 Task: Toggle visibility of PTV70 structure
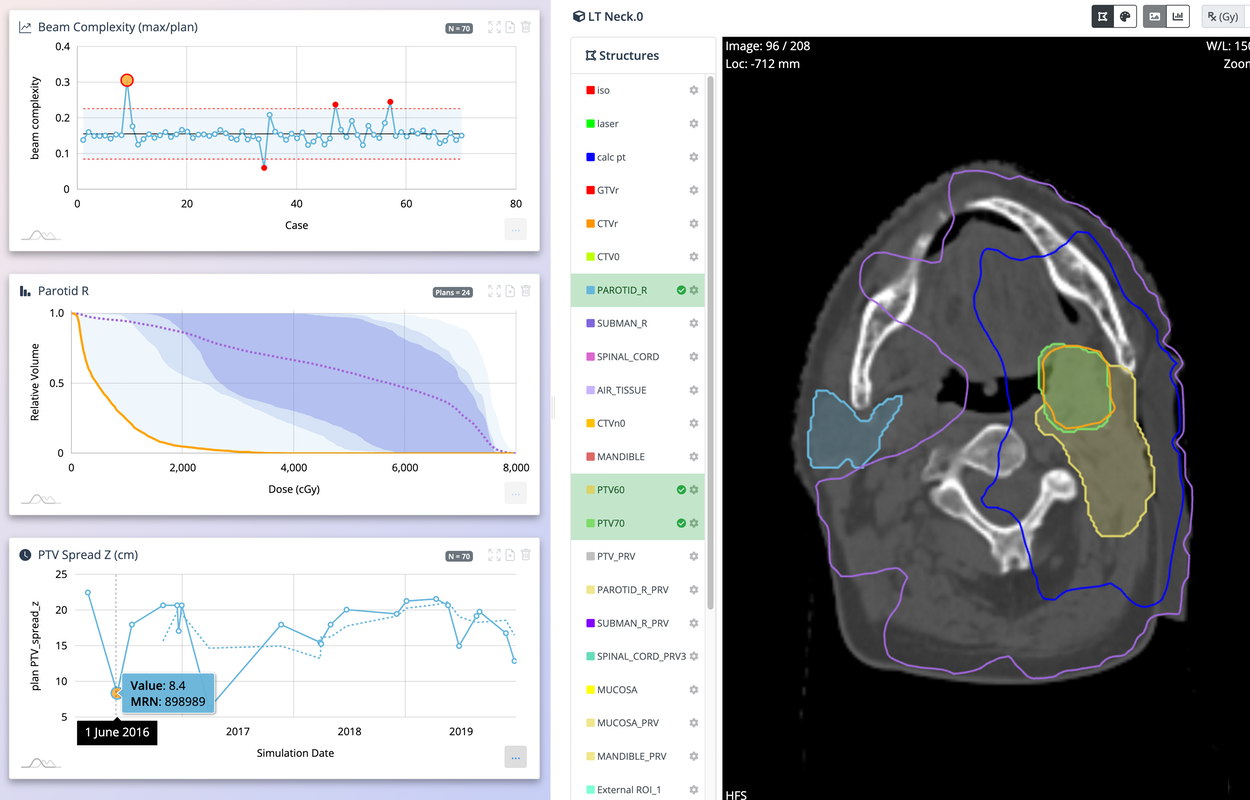[x=681, y=523]
